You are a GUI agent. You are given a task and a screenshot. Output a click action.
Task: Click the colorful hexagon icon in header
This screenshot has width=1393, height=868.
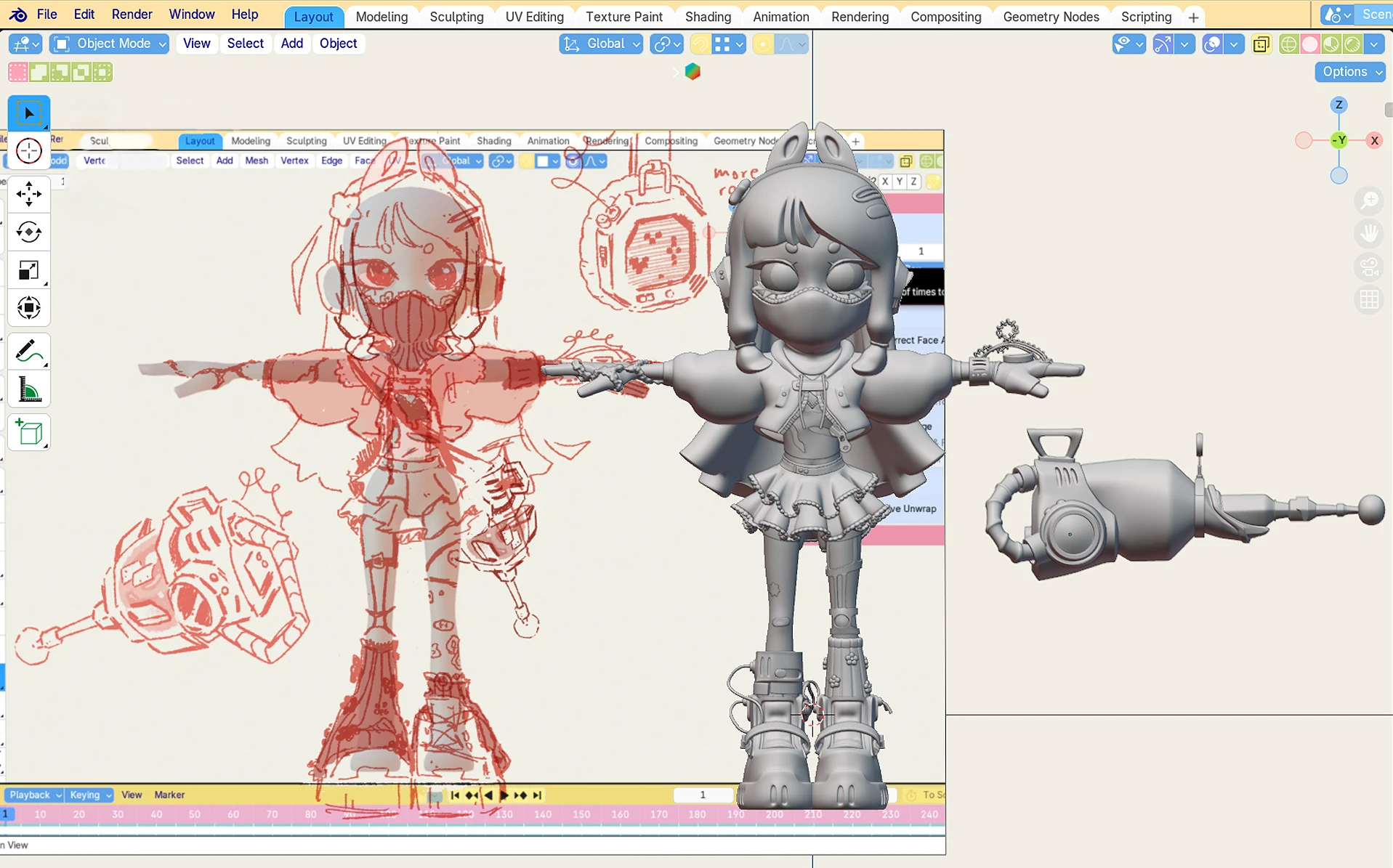(693, 71)
